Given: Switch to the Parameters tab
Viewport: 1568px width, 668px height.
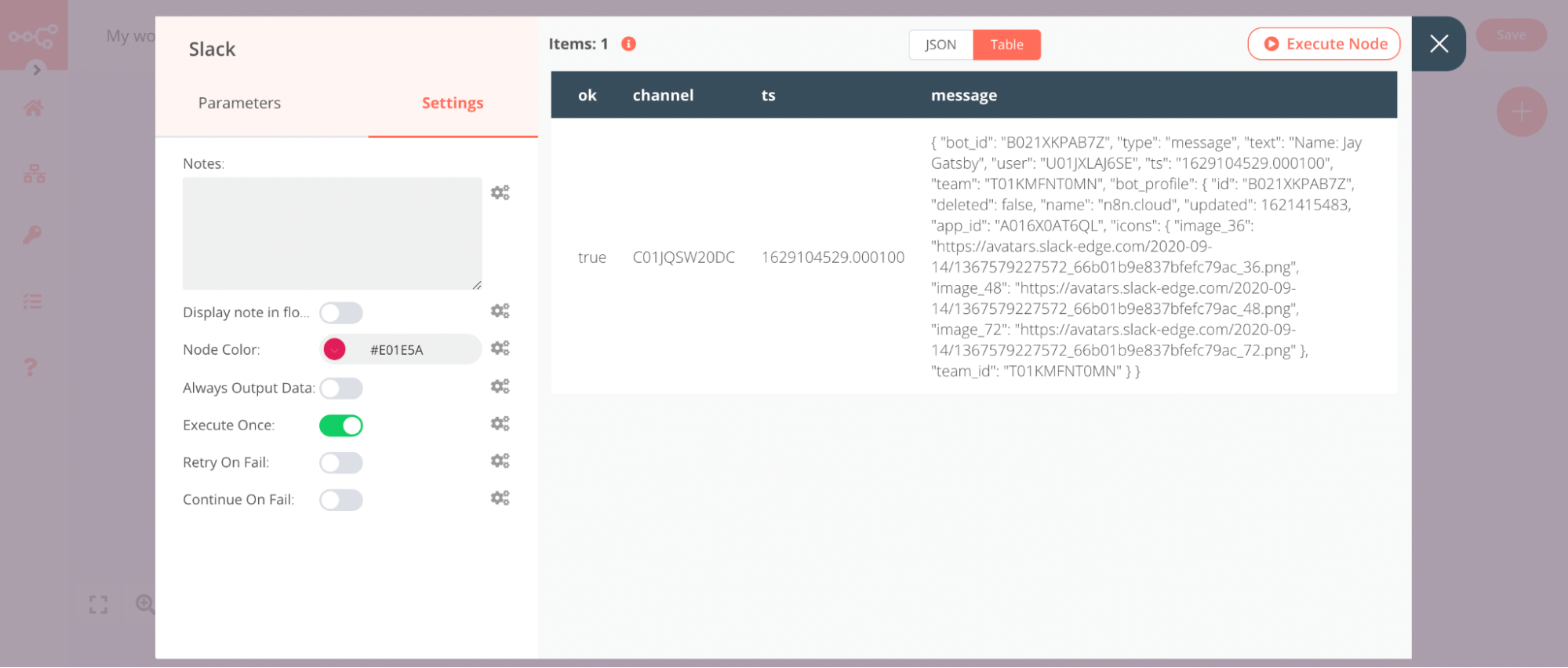Looking at the screenshot, I should (x=239, y=103).
